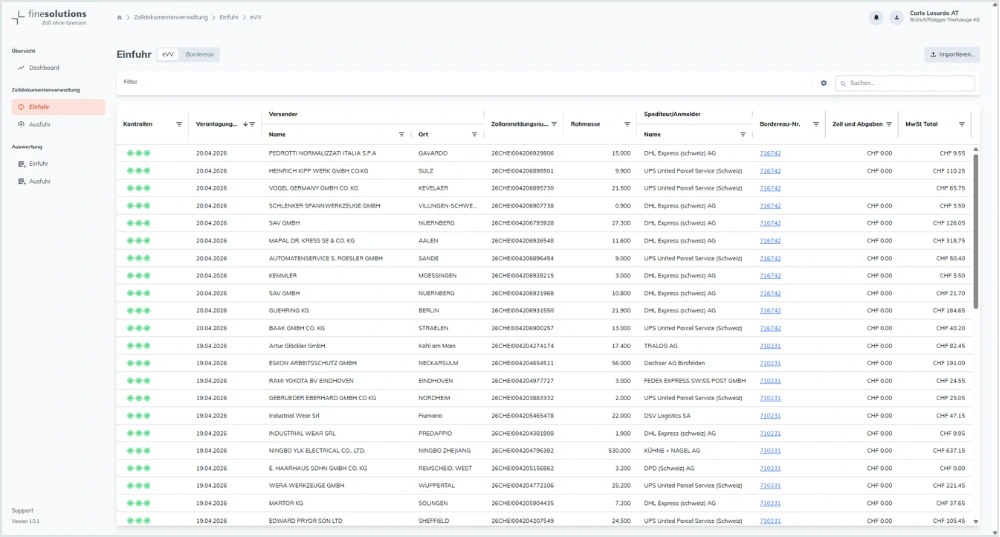
Task: Click status dots in KEMMLER row
Action: [x=138, y=276]
